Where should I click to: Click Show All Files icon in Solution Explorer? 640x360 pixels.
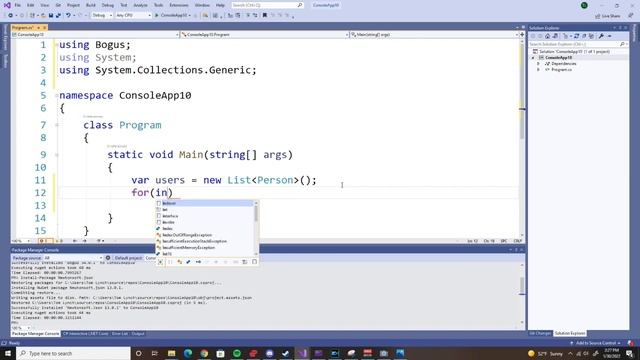pyautogui.click(x=591, y=36)
